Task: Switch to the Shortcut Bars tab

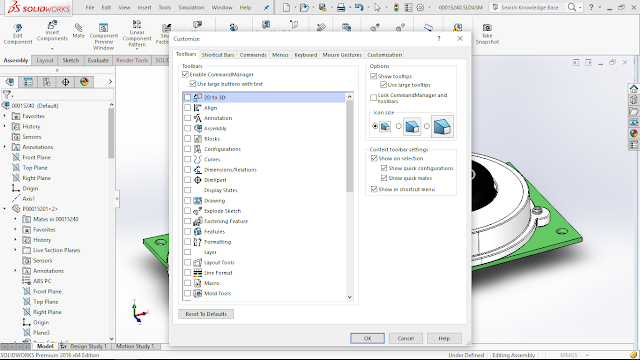Action: (x=218, y=55)
